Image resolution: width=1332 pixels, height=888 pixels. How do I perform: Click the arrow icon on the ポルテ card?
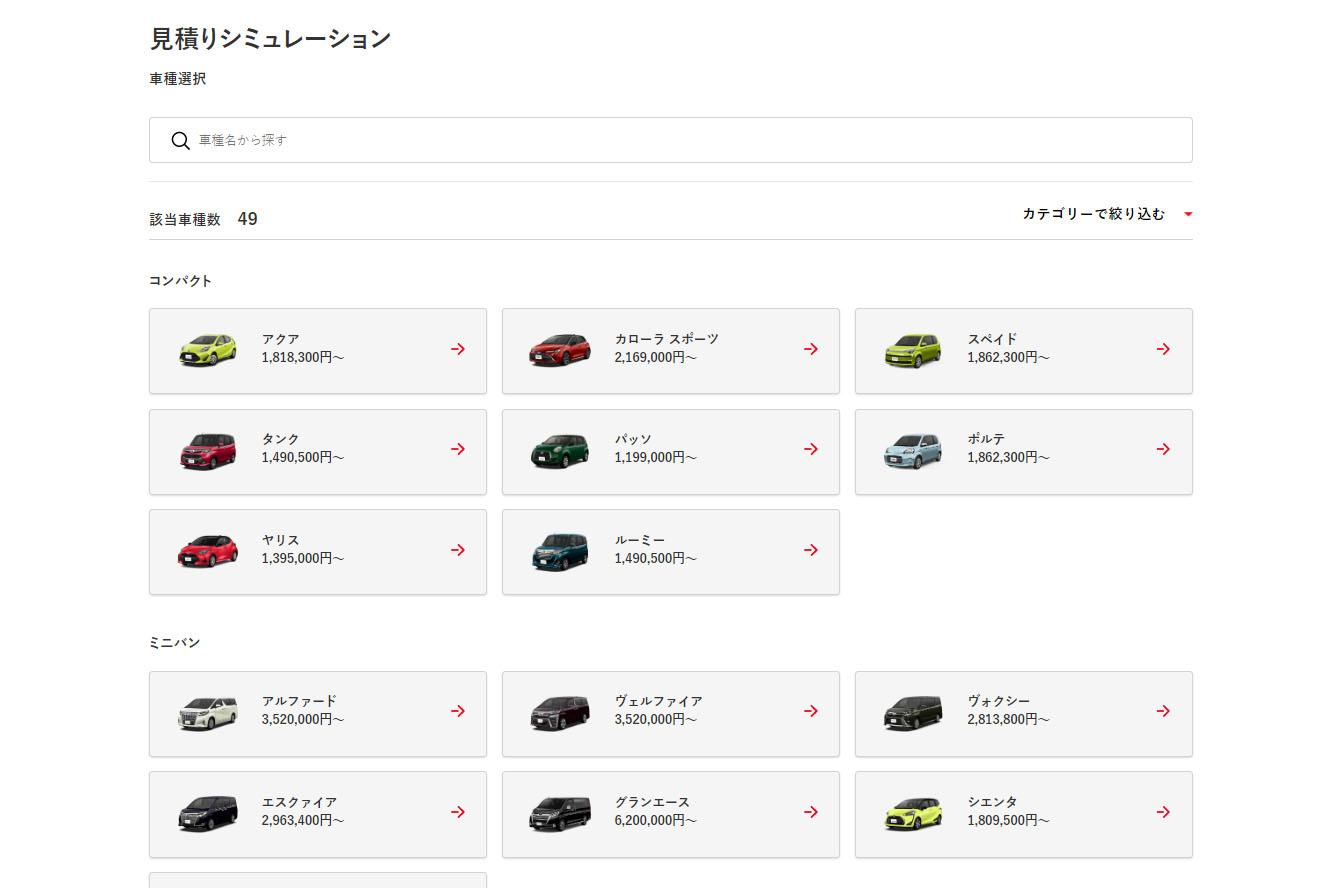tap(1163, 449)
